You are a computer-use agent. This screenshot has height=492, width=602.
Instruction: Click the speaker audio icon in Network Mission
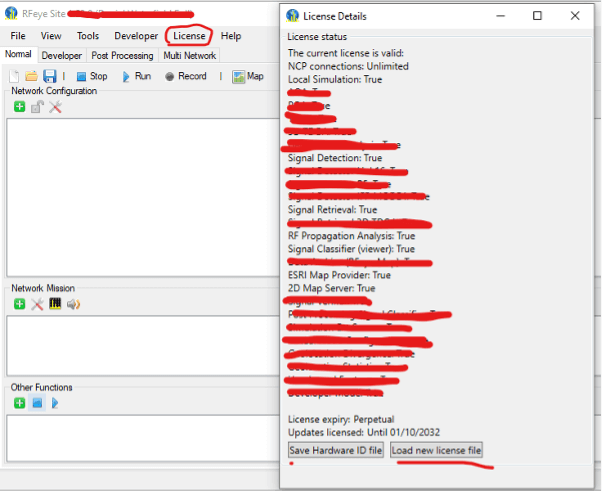pyautogui.click(x=73, y=304)
